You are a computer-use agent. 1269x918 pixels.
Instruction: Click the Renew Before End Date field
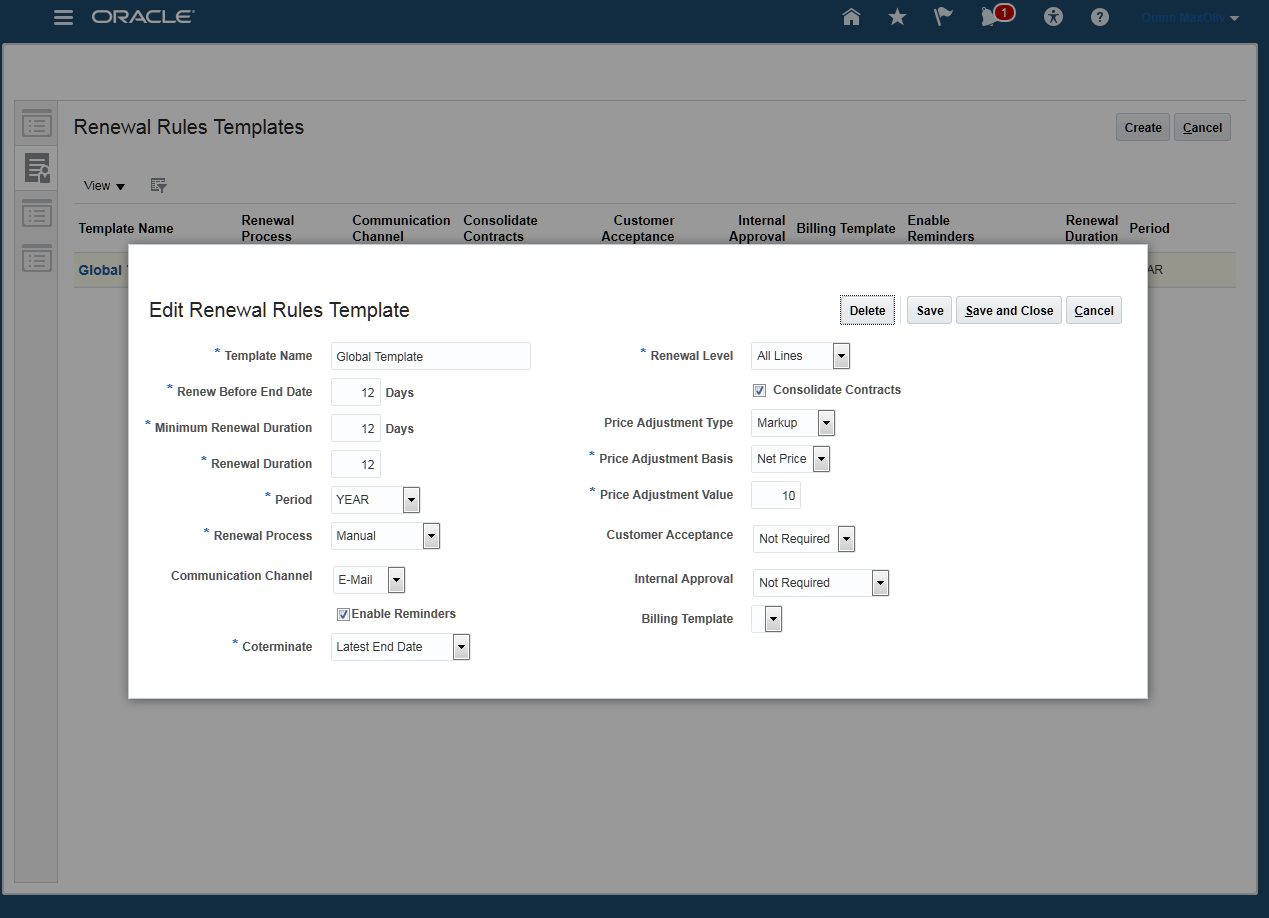click(x=356, y=392)
